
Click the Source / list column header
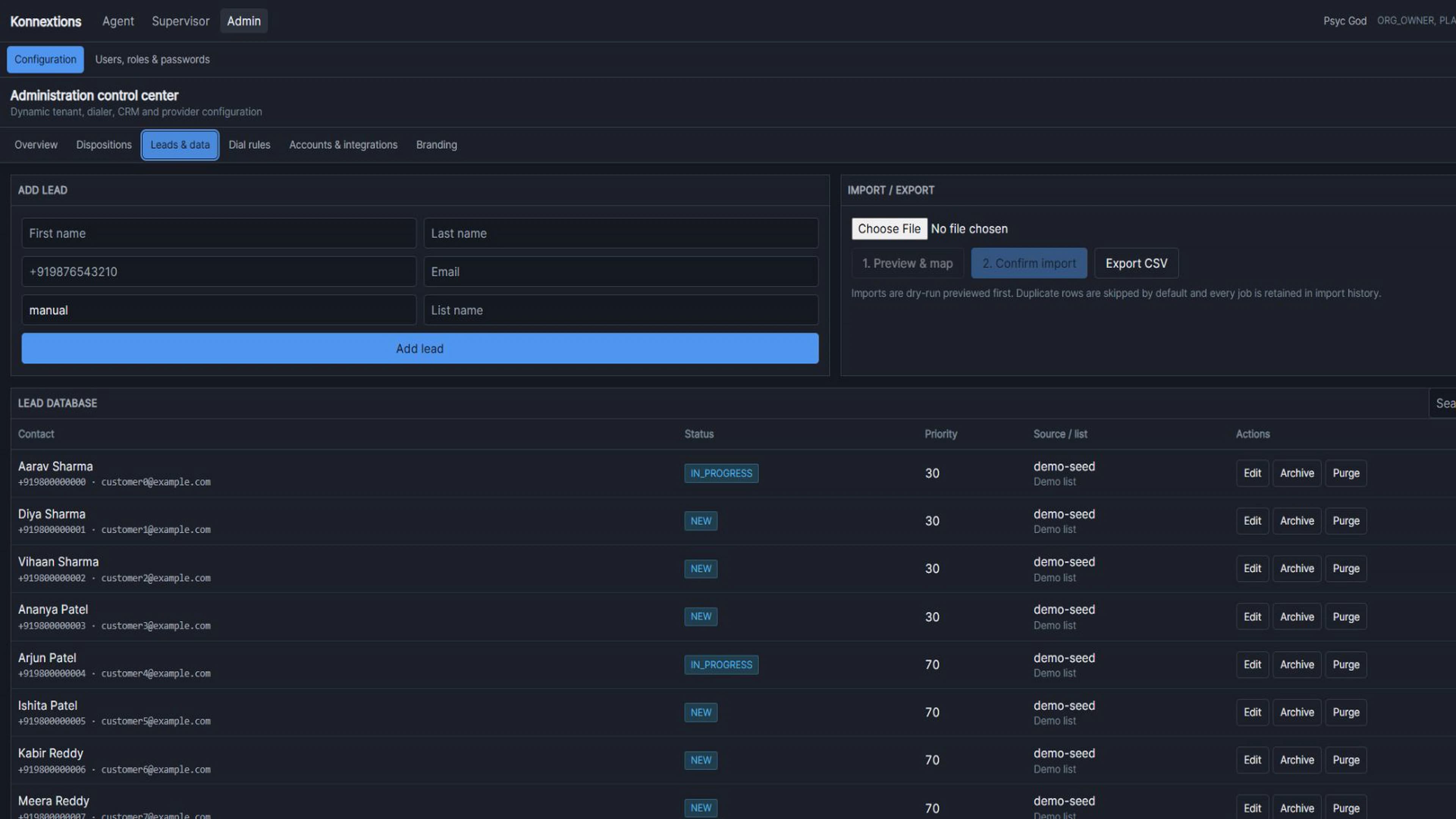1061,434
